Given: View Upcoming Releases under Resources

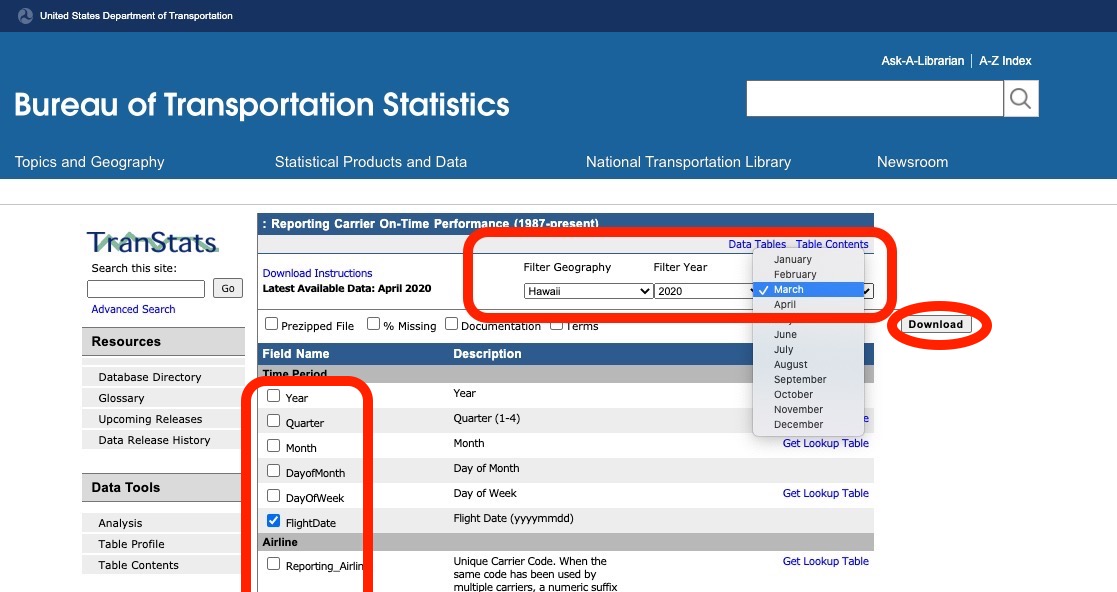Looking at the screenshot, I should pos(150,419).
